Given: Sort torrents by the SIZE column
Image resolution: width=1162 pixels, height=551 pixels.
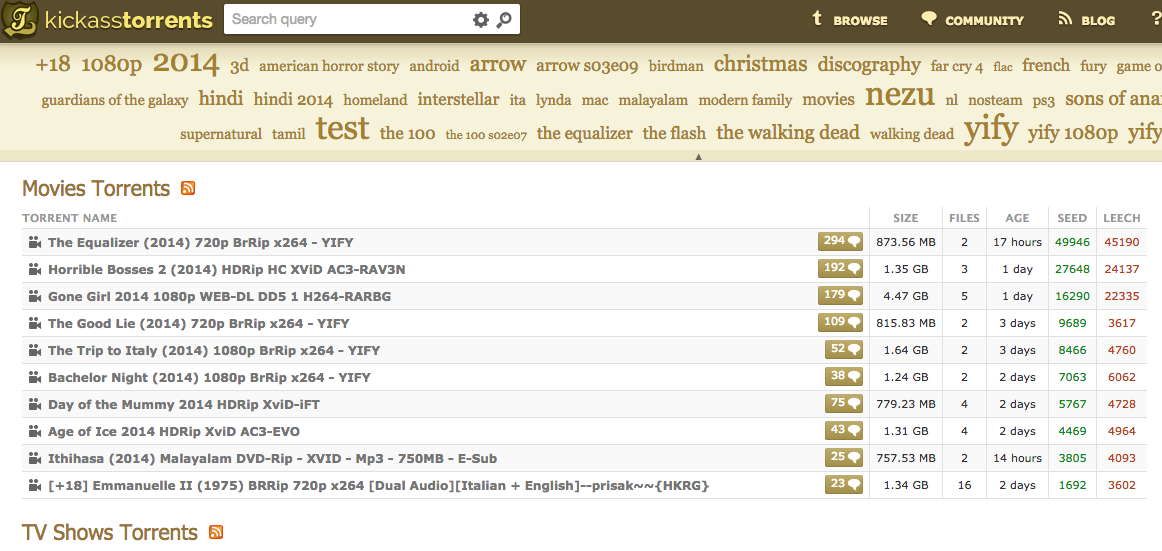Looking at the screenshot, I should pyautogui.click(x=905, y=218).
